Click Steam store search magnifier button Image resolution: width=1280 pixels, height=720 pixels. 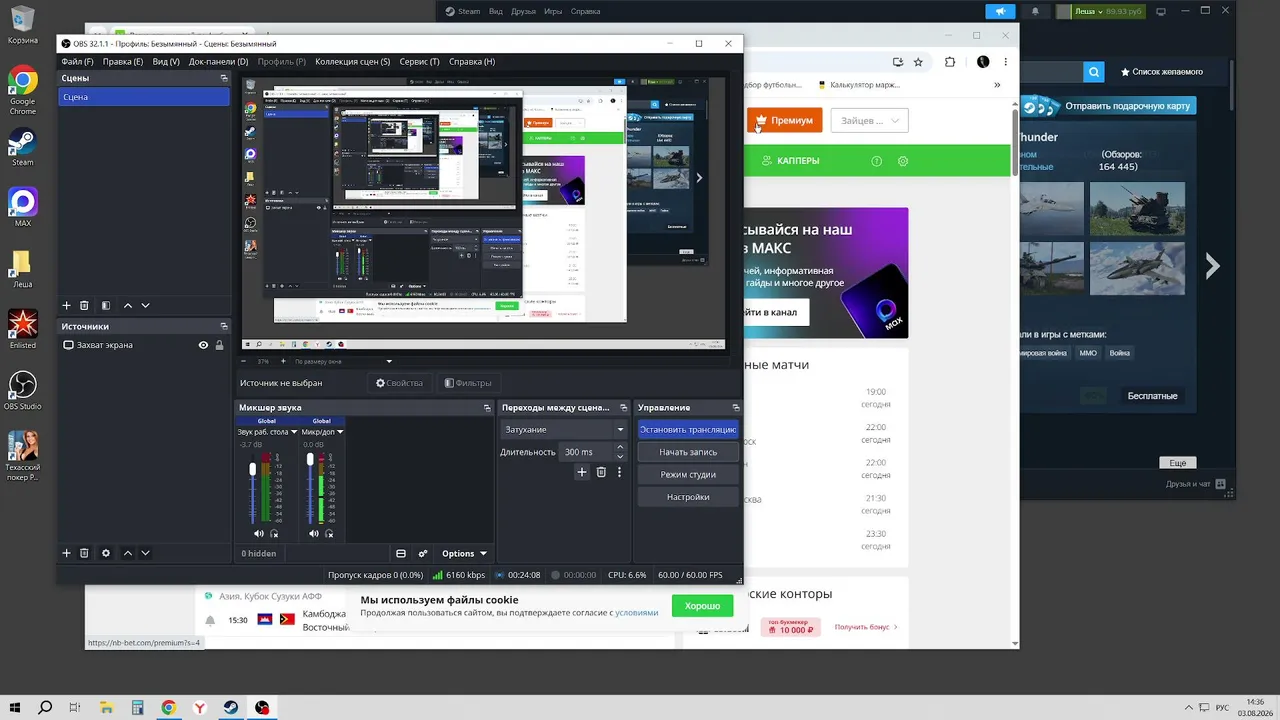pos(1095,72)
